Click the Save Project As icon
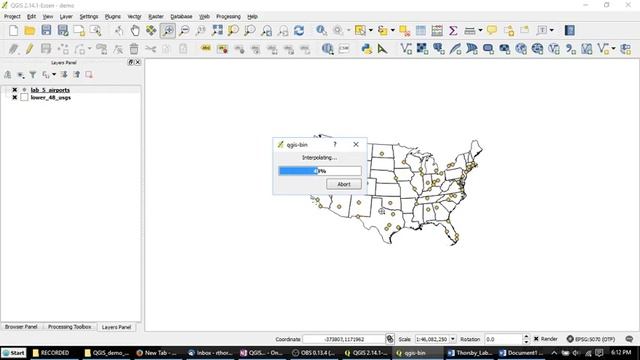 62,31
